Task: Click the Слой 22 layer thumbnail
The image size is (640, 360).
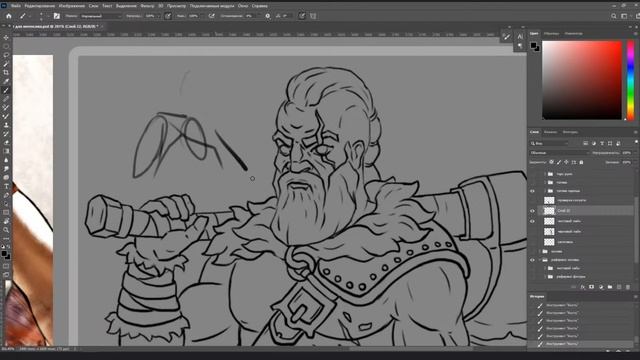Action: pyautogui.click(x=549, y=211)
